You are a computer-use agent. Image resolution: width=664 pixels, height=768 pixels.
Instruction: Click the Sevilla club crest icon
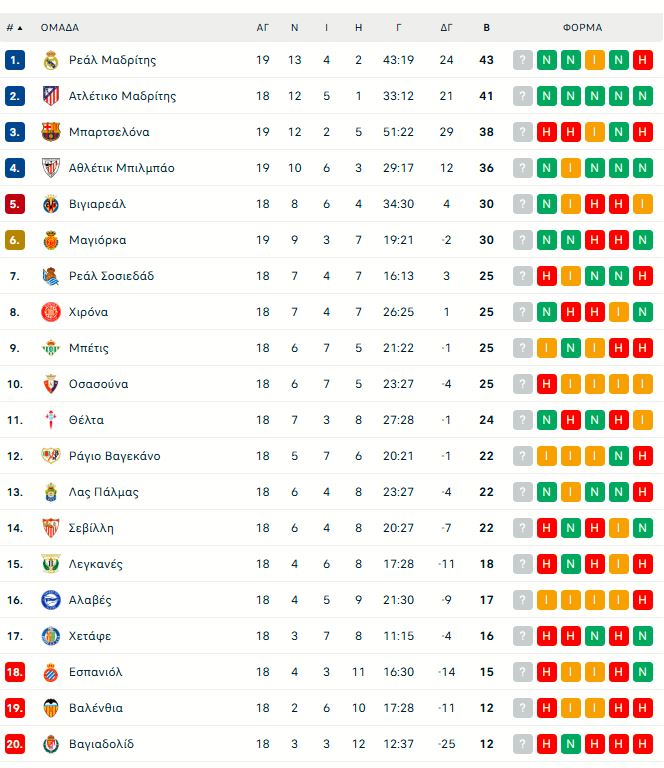point(50,528)
